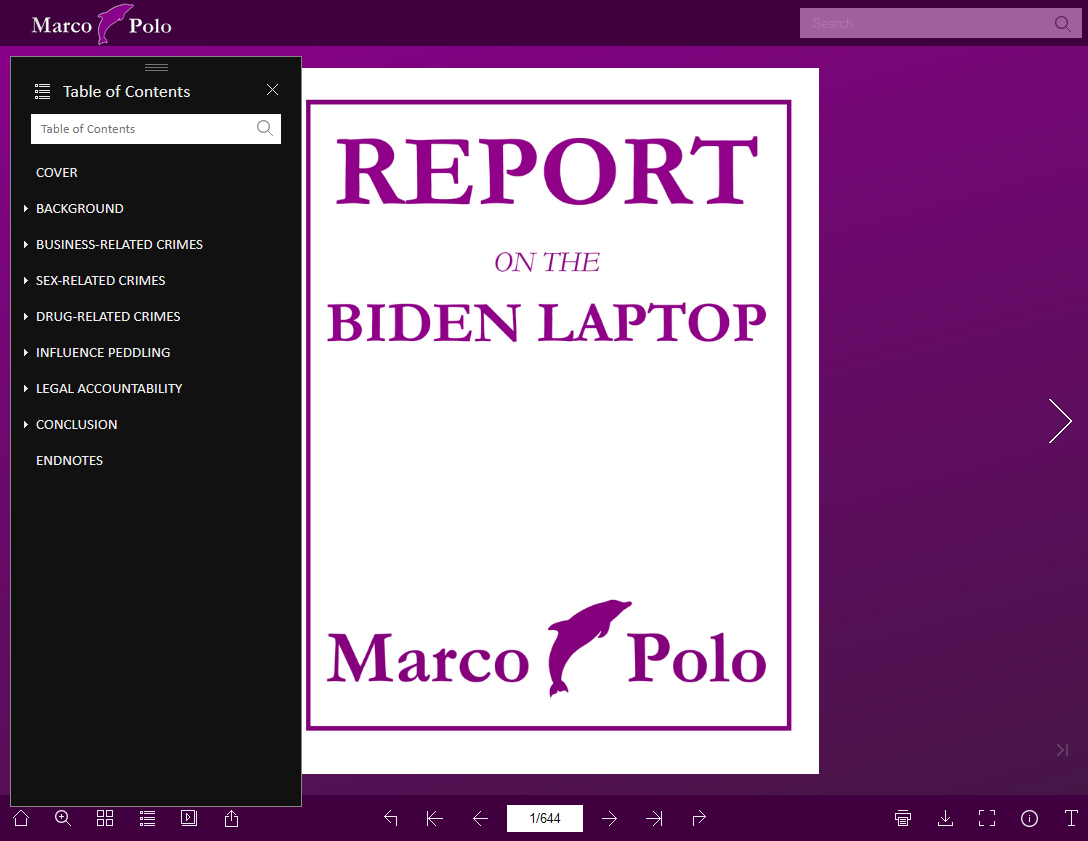Open the COVER entry
This screenshot has height=841, width=1088.
(x=57, y=173)
